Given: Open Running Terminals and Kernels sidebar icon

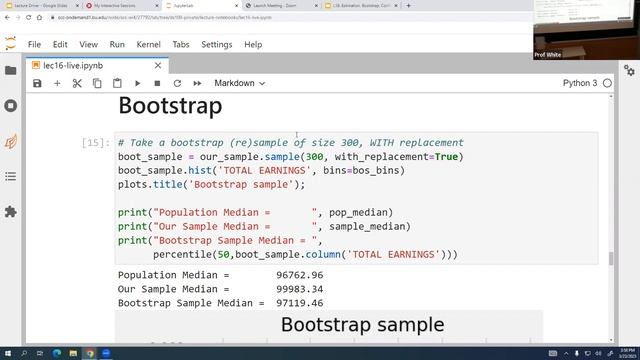Looking at the screenshot, I should coord(11,106).
